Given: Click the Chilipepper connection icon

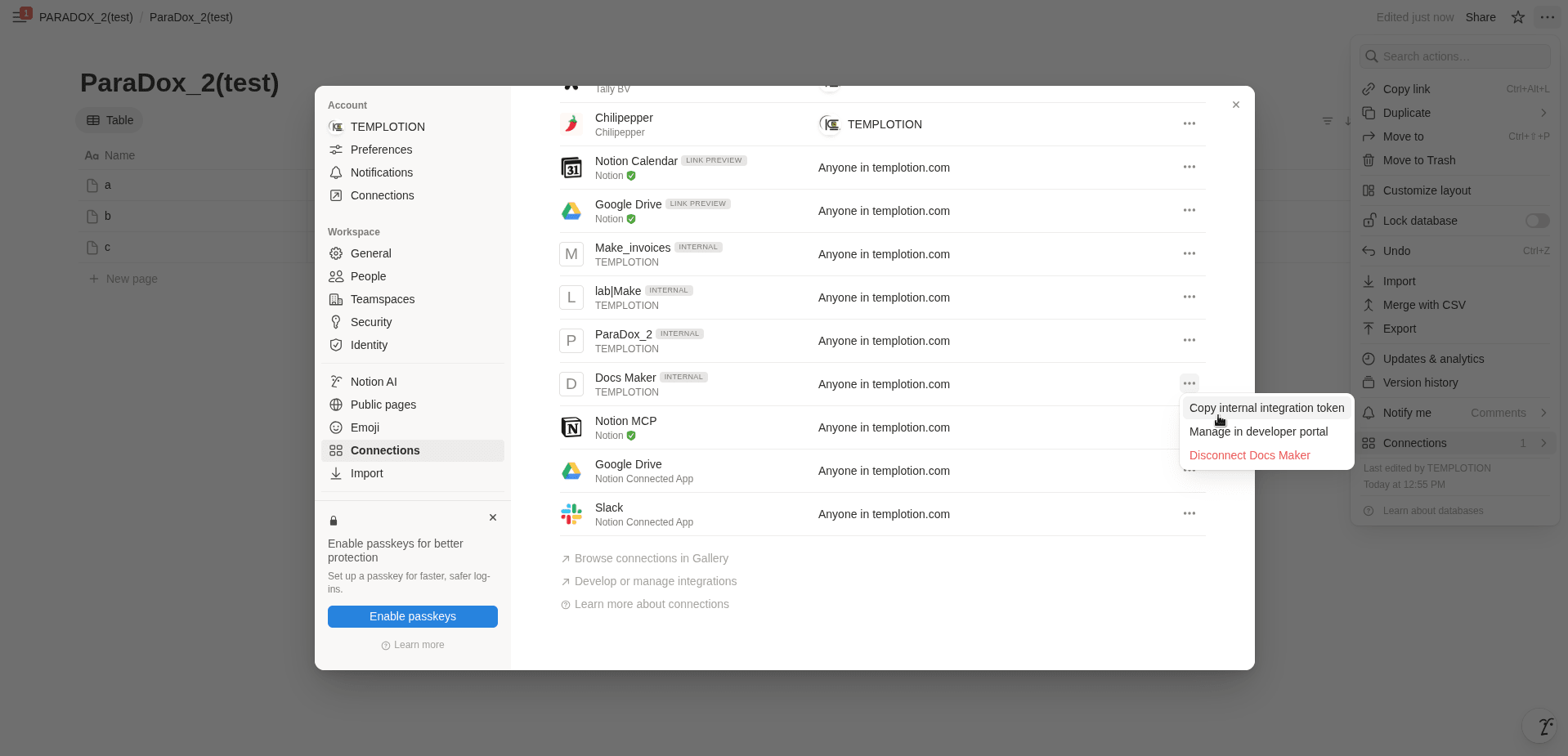Looking at the screenshot, I should [571, 124].
